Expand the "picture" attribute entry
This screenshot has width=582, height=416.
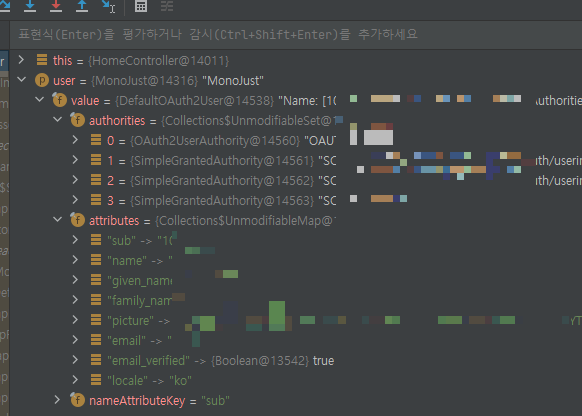(x=75, y=320)
